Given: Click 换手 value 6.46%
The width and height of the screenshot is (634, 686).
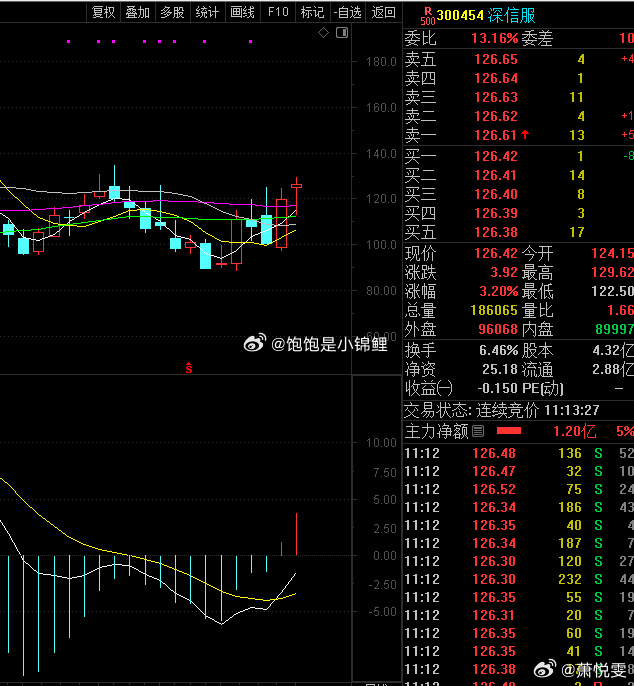Looking at the screenshot, I should pos(499,350).
